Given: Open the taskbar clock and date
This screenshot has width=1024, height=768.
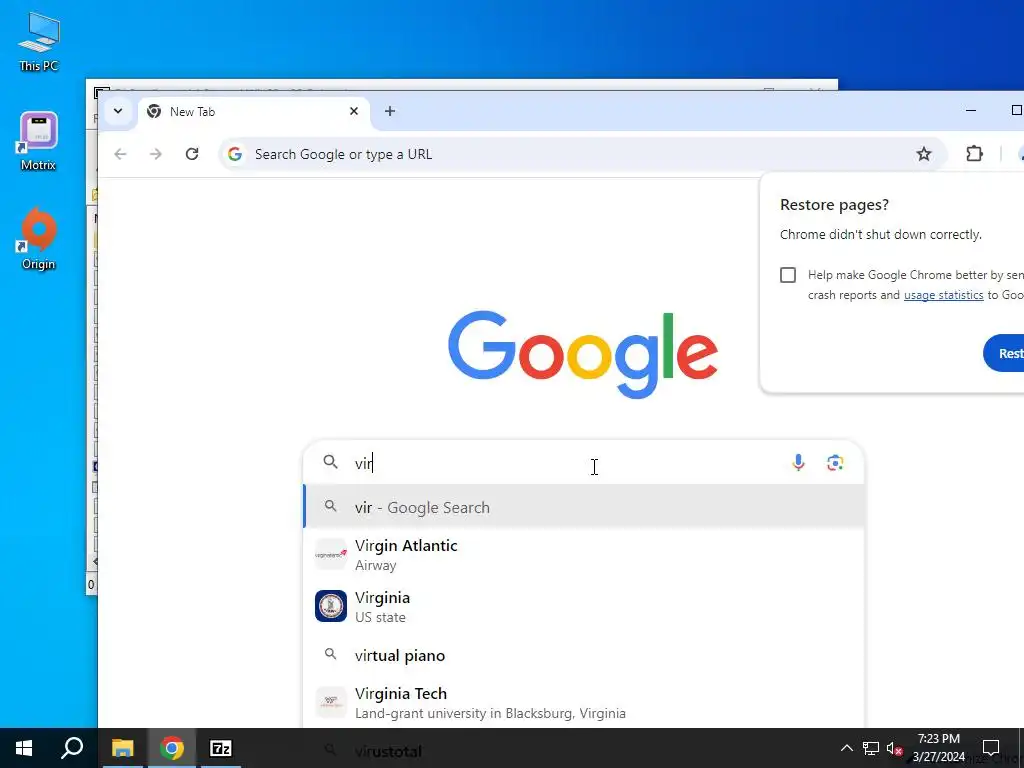Looking at the screenshot, I should tap(938, 748).
